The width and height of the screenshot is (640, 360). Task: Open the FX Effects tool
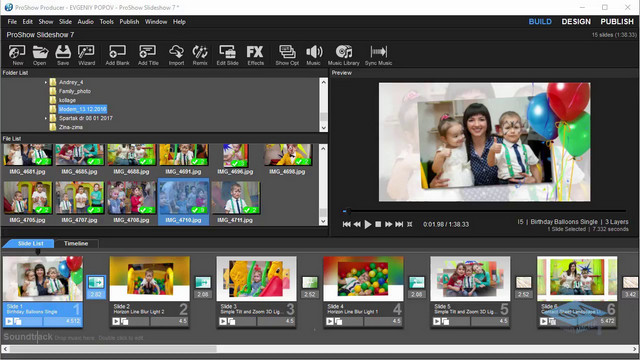tap(255, 55)
